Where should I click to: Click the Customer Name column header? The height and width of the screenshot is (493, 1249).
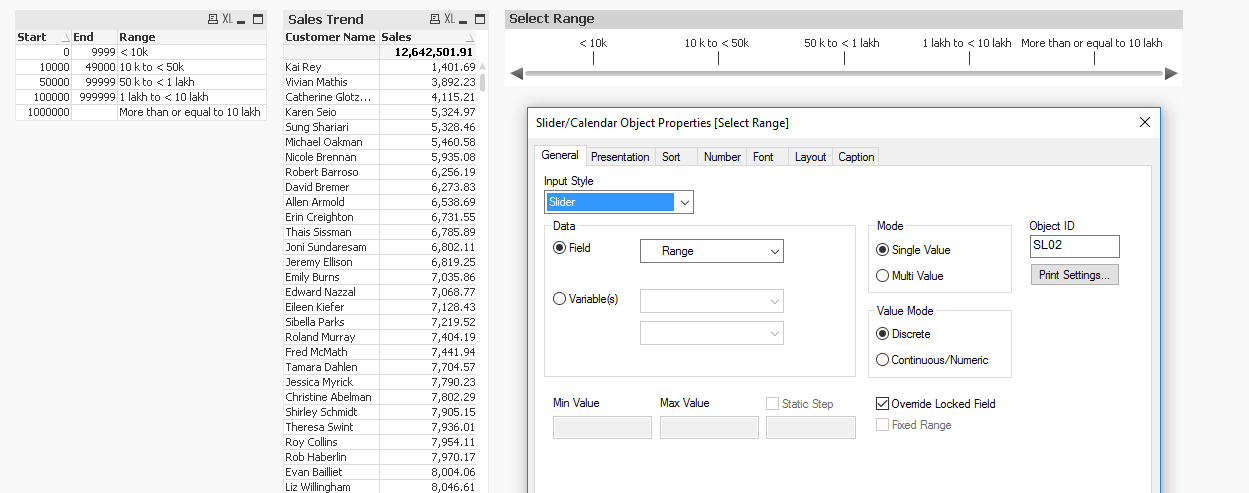[330, 37]
